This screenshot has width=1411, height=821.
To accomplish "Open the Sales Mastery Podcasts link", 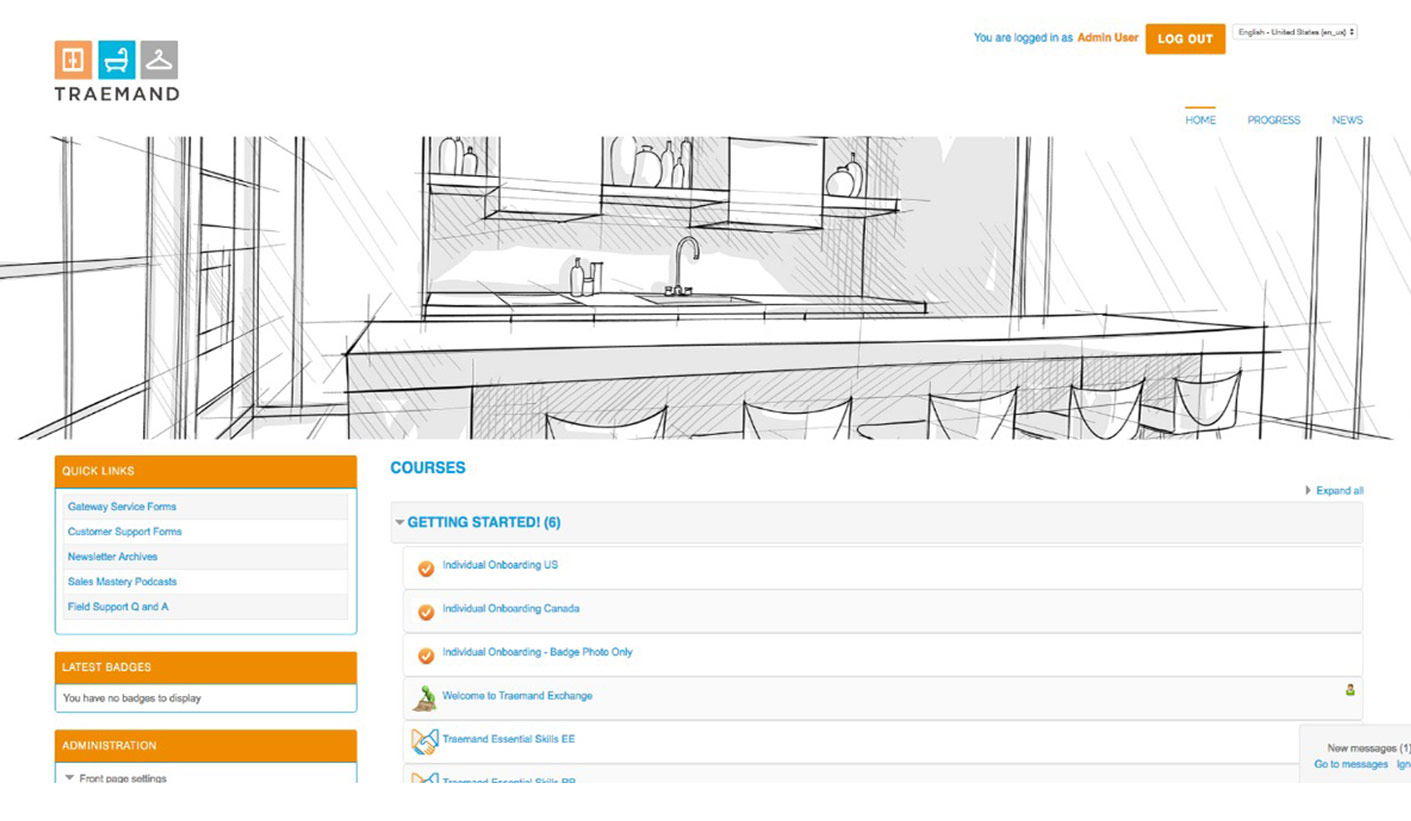I will point(122,582).
